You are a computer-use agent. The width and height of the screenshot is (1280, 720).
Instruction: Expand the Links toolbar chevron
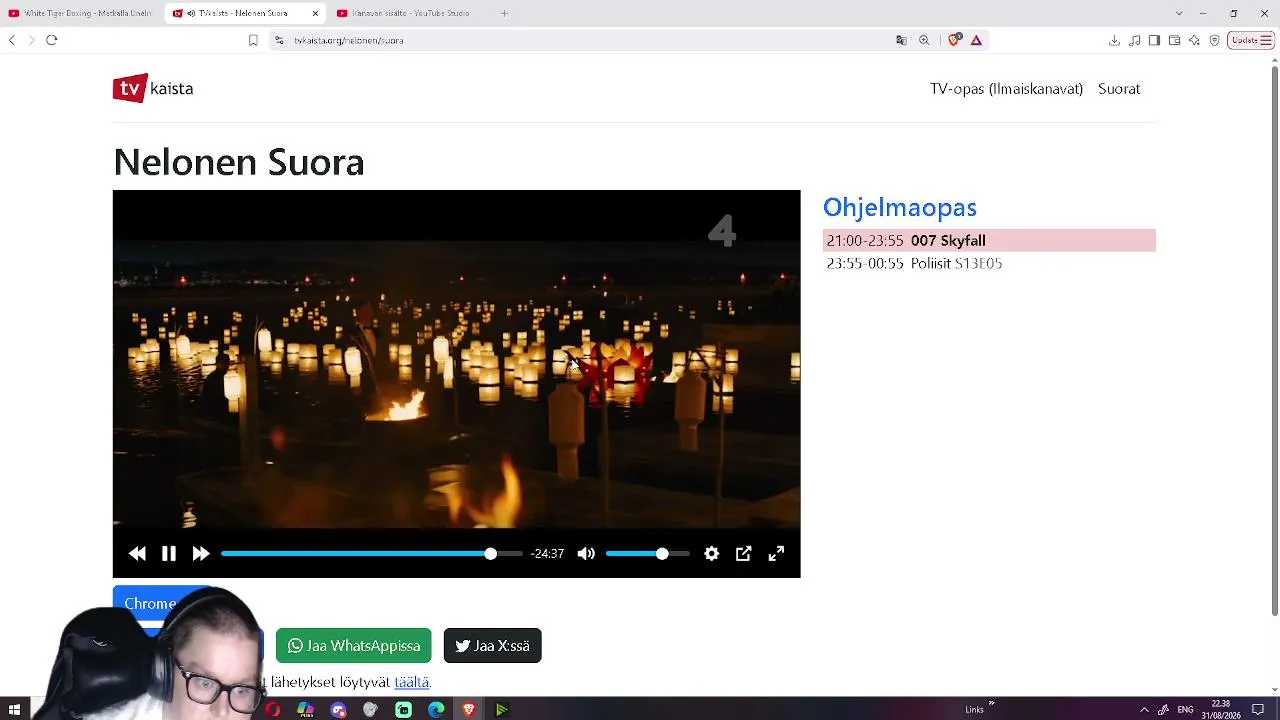pyautogui.click(x=991, y=705)
